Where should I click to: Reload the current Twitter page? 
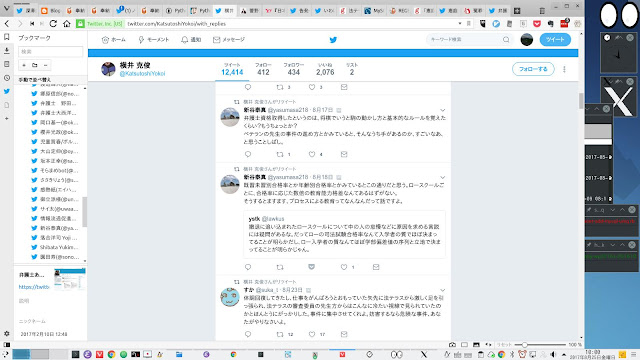pyautogui.click(x=53, y=24)
